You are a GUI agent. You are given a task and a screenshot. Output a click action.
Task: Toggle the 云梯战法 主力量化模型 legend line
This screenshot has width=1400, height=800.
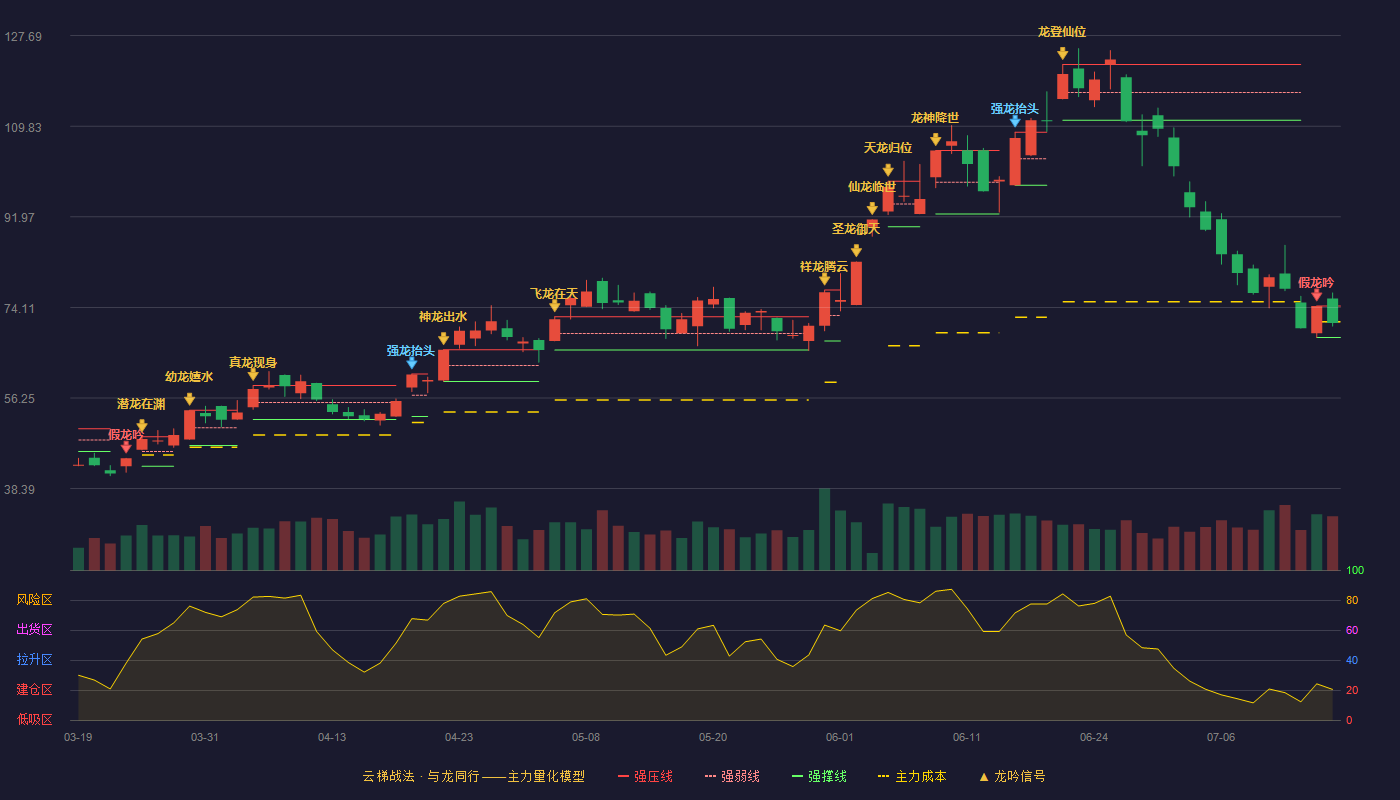[474, 776]
